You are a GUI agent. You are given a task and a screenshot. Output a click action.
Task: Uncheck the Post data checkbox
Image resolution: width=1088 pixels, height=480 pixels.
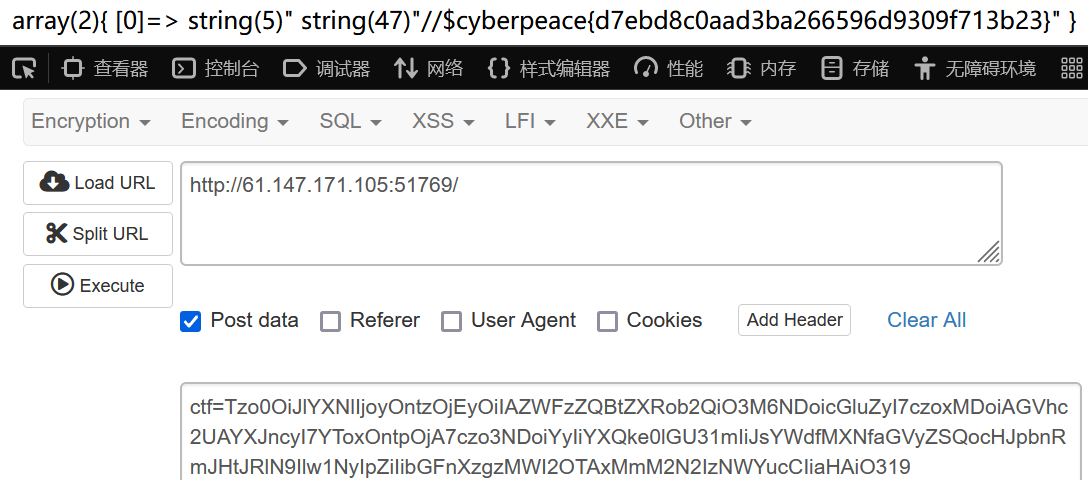[x=190, y=321]
